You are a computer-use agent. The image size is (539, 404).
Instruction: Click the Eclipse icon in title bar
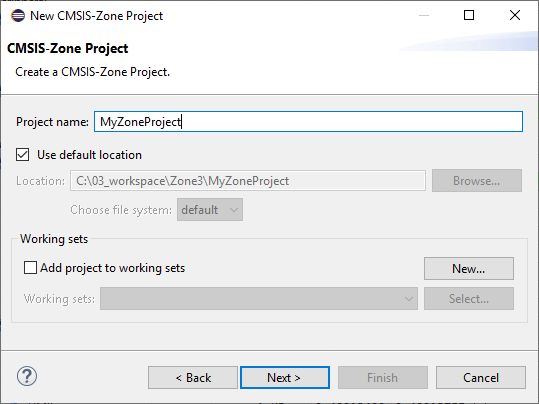18,16
